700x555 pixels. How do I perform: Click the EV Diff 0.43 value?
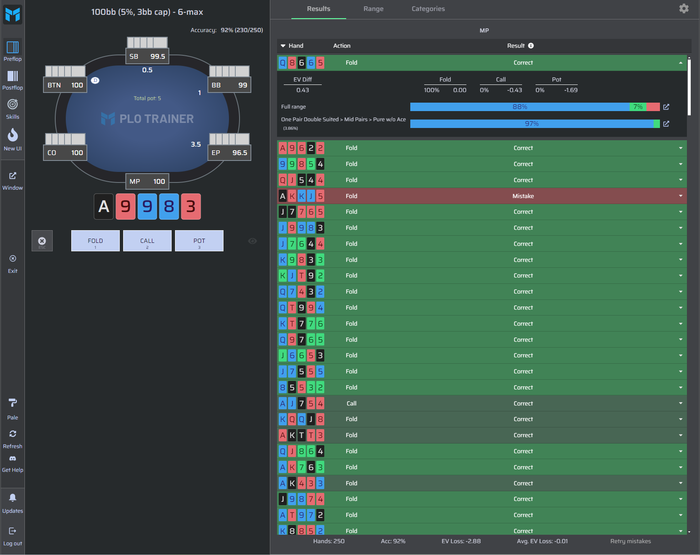point(302,90)
